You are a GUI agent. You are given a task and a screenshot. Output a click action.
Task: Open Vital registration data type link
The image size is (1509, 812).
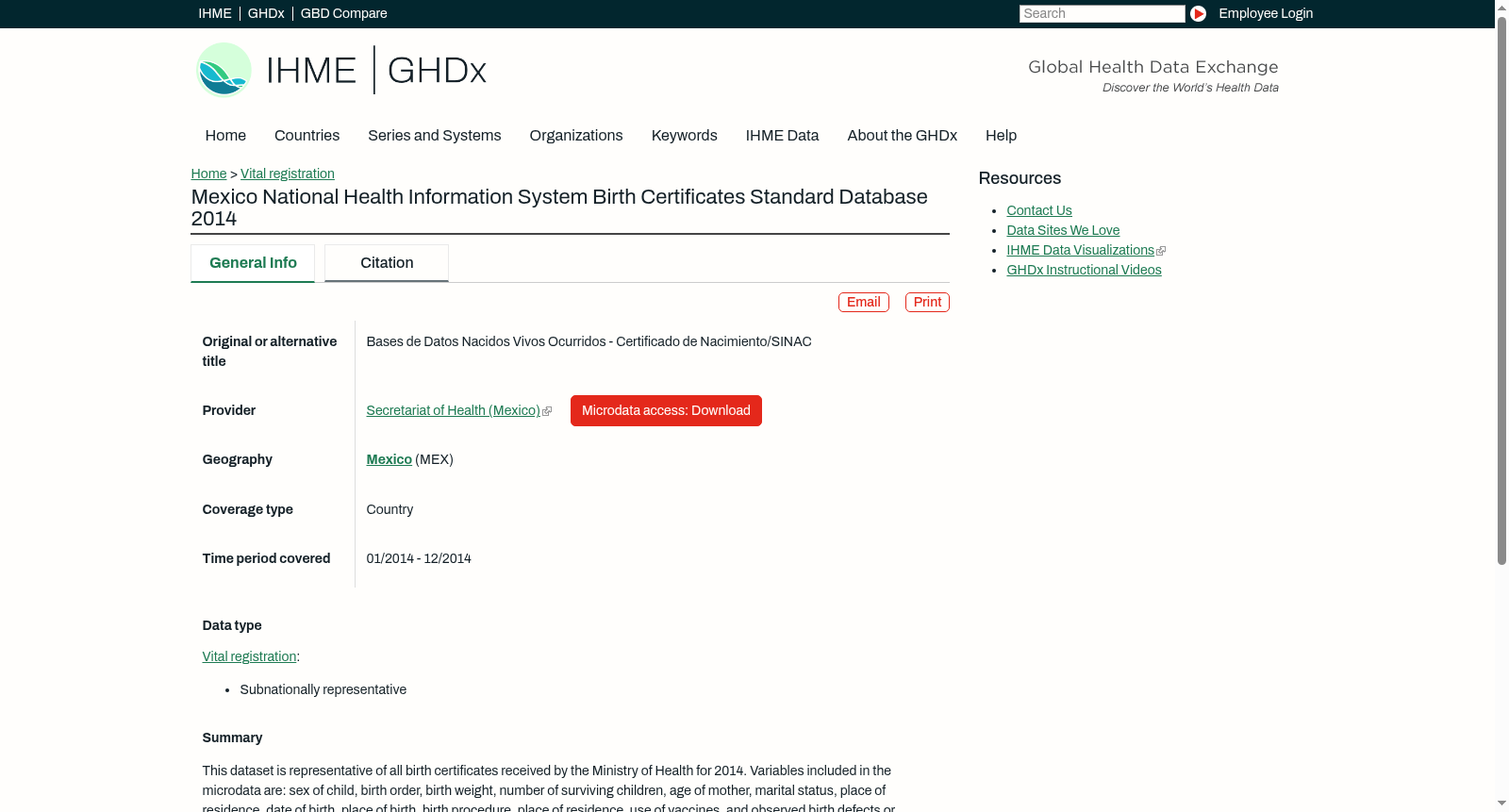249,656
